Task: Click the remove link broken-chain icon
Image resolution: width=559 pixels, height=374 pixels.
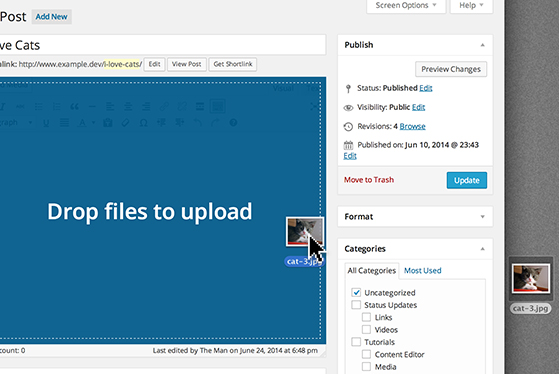Action: pos(182,106)
